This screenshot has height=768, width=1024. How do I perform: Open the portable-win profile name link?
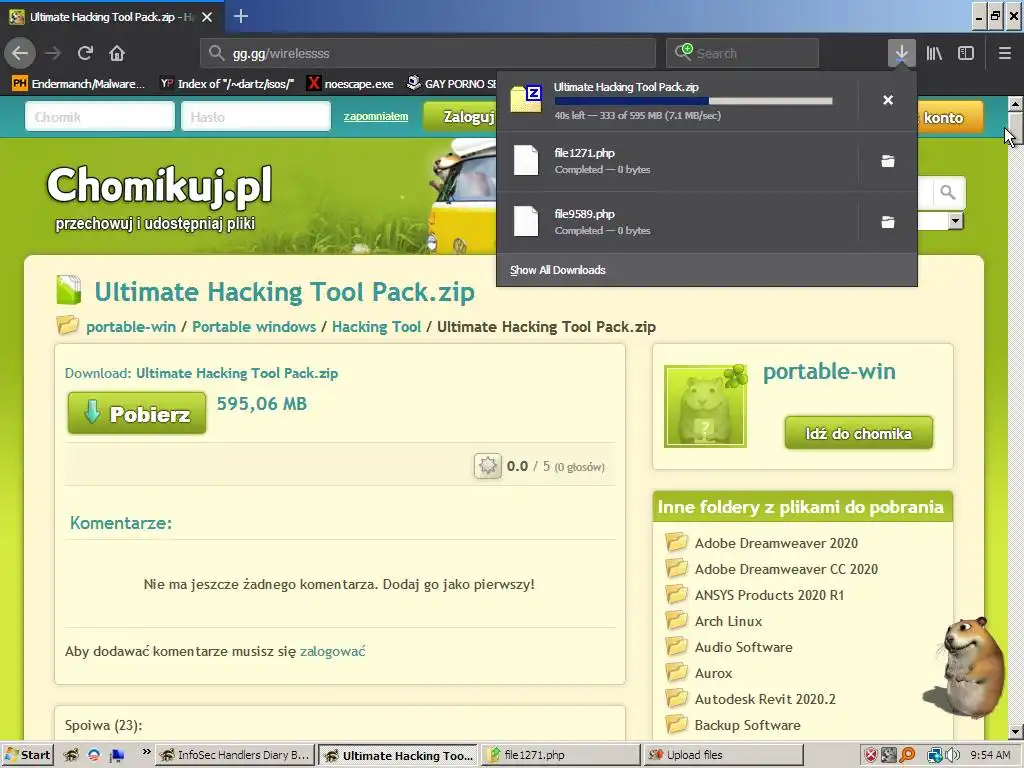coord(829,371)
